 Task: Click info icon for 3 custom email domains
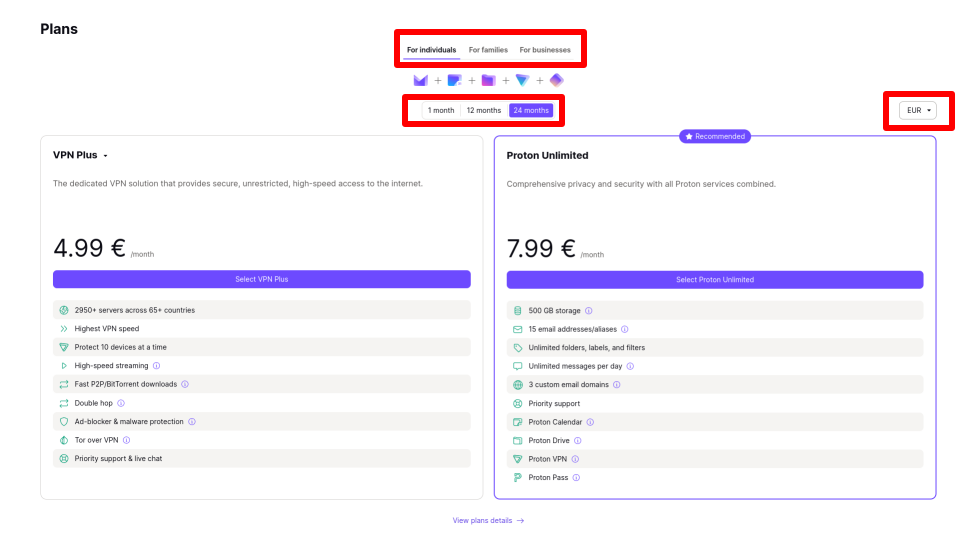click(616, 385)
